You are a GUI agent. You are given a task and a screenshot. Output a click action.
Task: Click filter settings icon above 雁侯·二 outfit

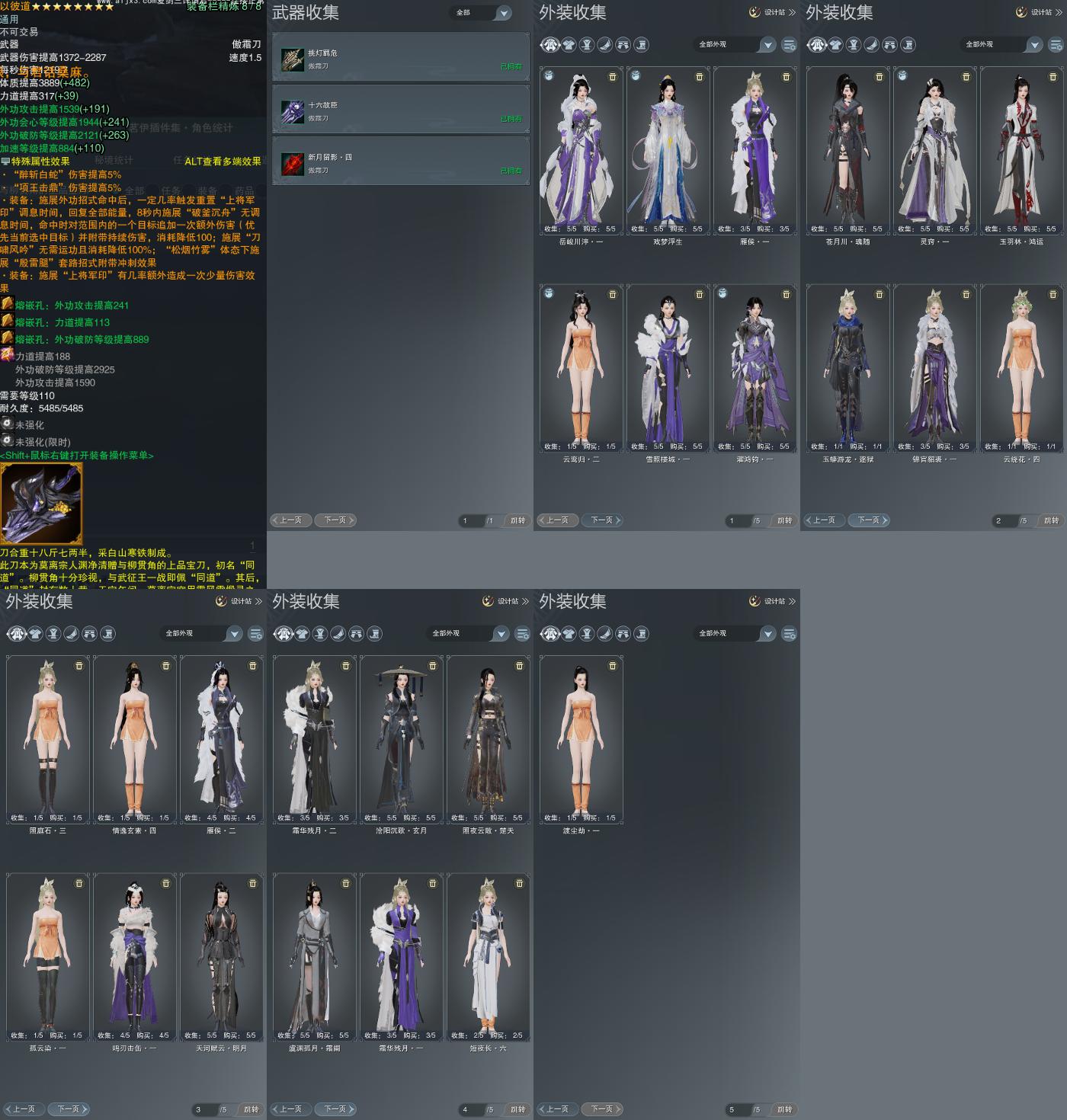pyautogui.click(x=256, y=634)
